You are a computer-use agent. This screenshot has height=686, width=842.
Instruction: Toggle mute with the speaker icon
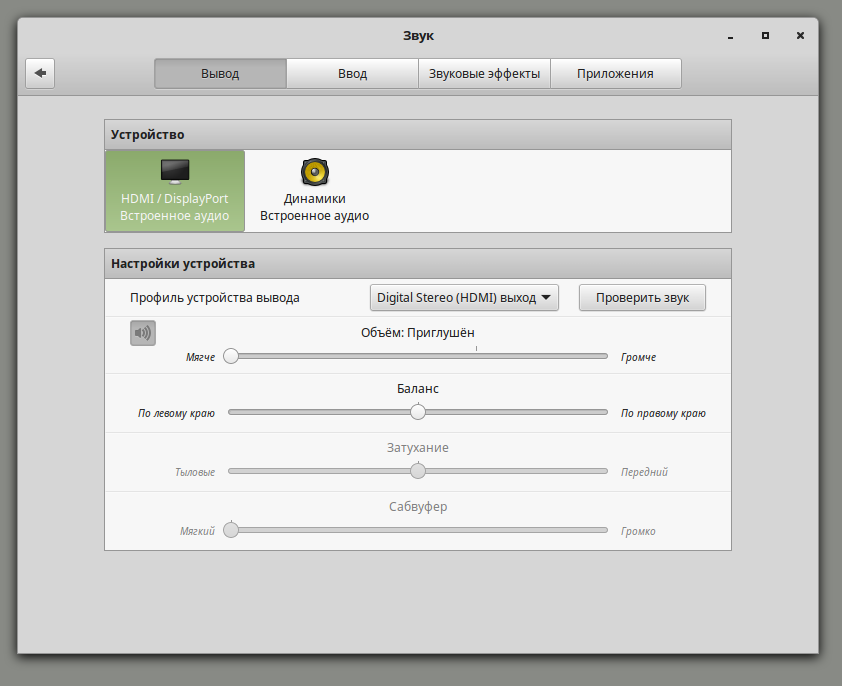point(143,333)
